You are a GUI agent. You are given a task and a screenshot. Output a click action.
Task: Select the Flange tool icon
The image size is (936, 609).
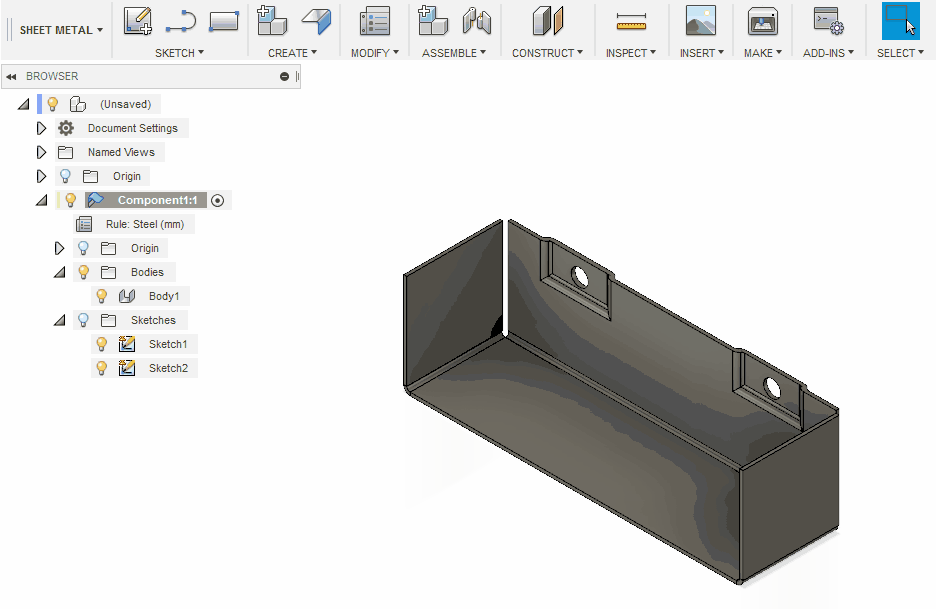317,21
